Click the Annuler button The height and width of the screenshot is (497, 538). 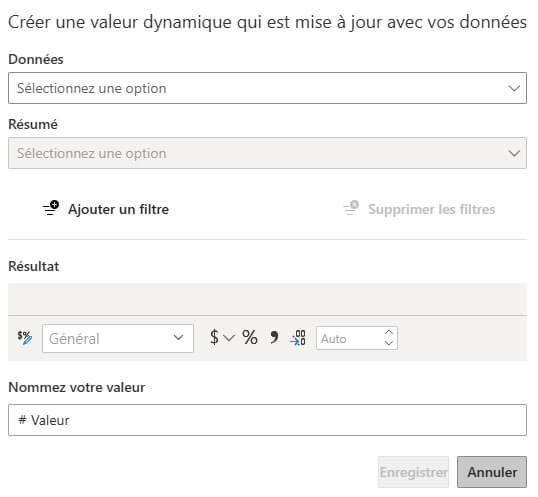pyautogui.click(x=492, y=472)
